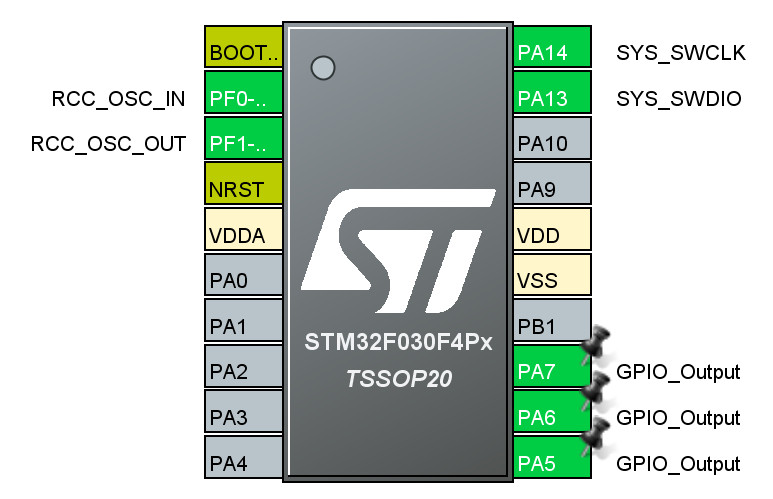This screenshot has height=499, width=773.
Task: Click the VDDA power pin
Action: 244,229
